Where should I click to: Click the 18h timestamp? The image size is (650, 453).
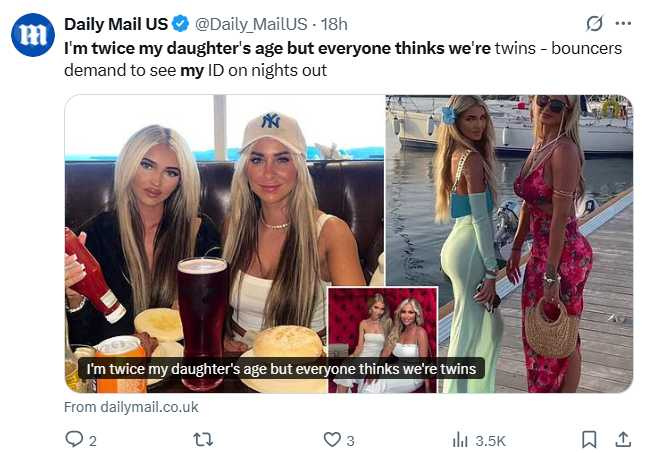pos(334,24)
